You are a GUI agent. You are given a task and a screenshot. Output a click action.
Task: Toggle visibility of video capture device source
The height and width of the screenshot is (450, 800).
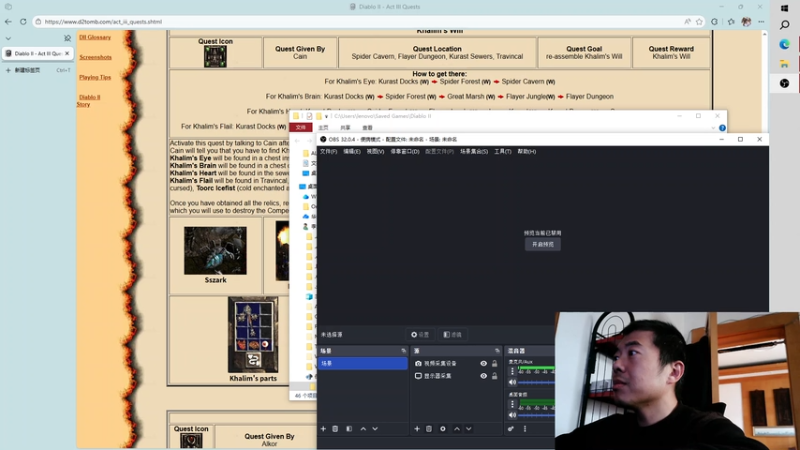tap(483, 363)
